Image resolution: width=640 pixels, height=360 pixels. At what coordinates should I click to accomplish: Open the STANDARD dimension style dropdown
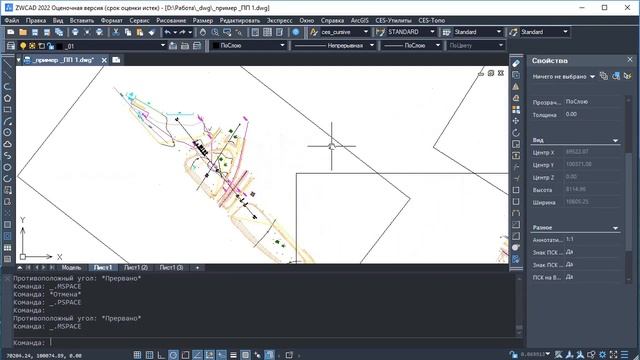[432, 32]
